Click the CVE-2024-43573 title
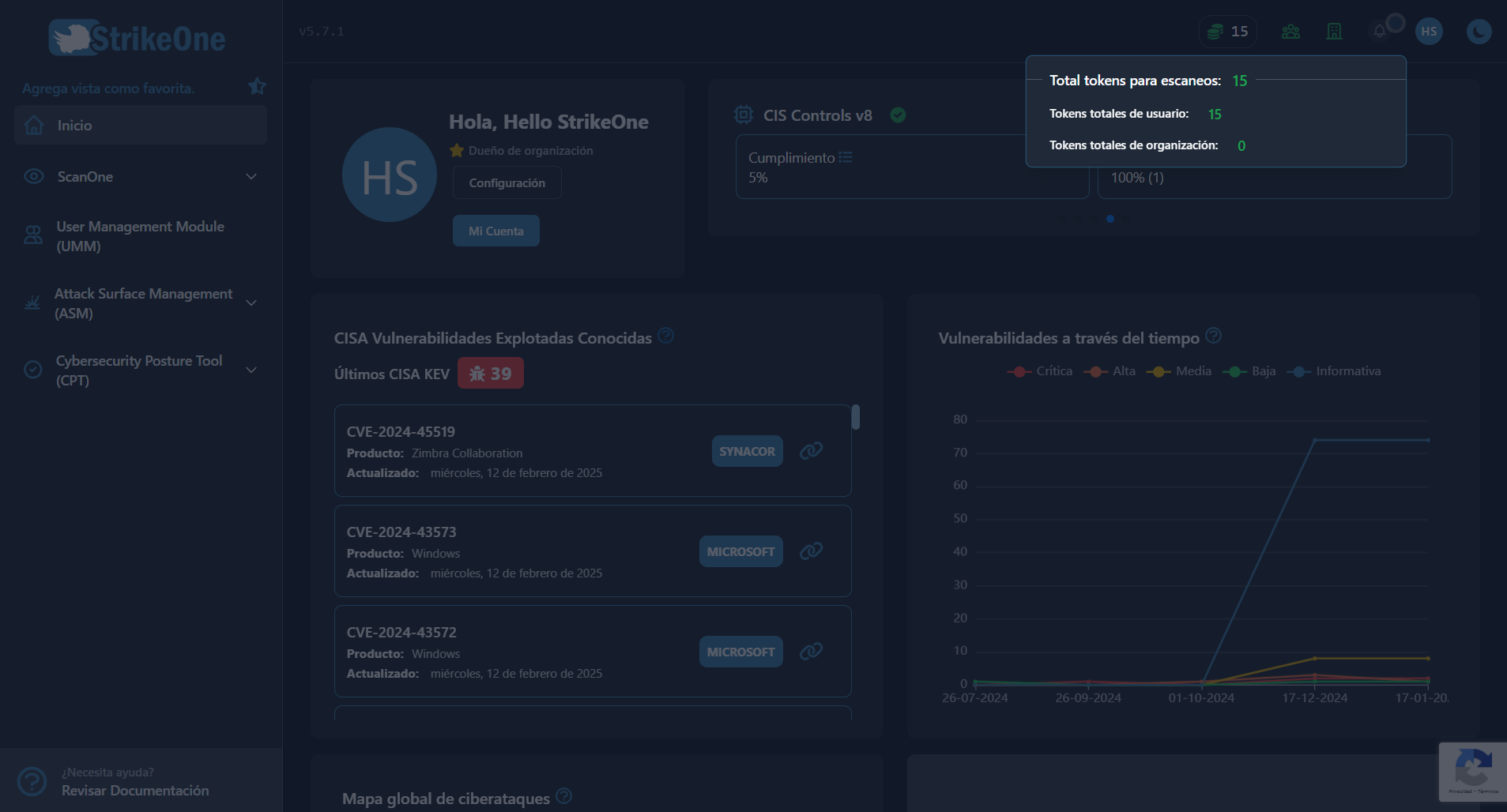Screen dimensions: 1507x812 click(x=401, y=532)
